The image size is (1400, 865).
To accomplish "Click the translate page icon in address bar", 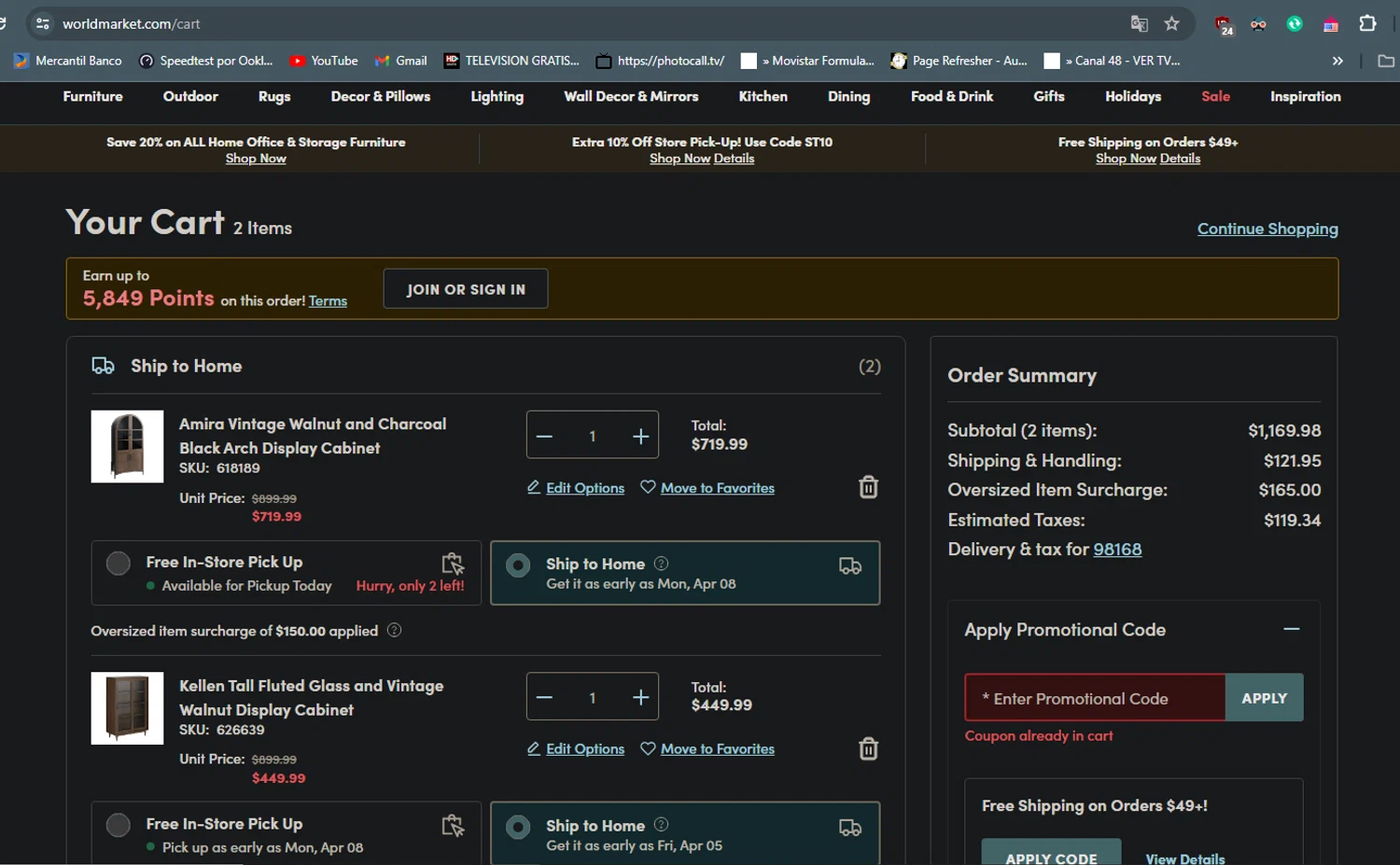I will coord(1139,24).
